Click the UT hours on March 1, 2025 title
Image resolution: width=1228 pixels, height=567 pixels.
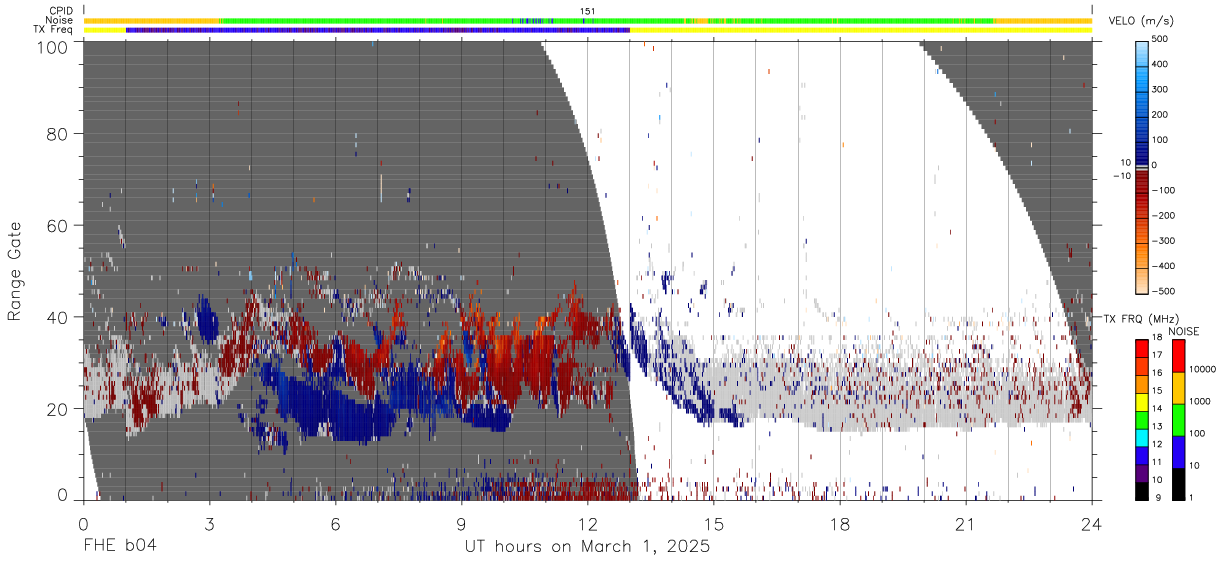tap(587, 547)
